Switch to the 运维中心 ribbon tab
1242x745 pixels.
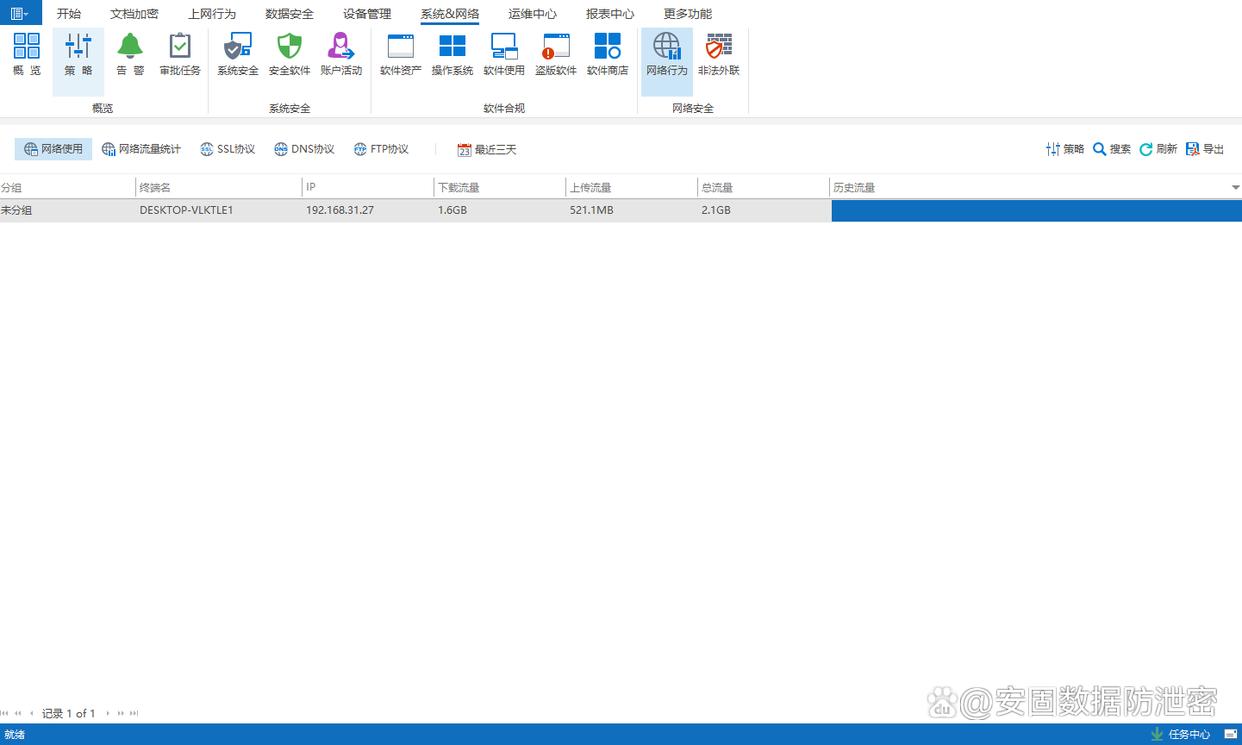point(532,14)
